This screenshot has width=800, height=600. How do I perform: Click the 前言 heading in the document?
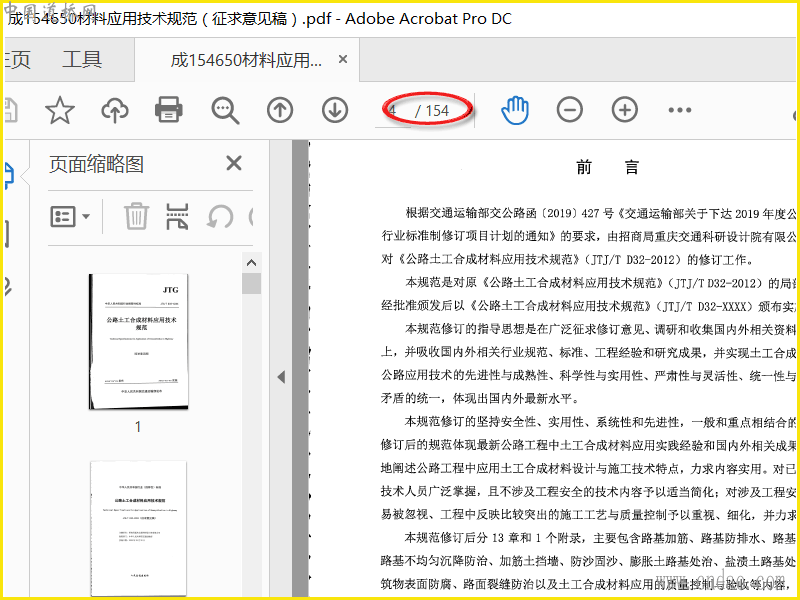click(x=607, y=167)
